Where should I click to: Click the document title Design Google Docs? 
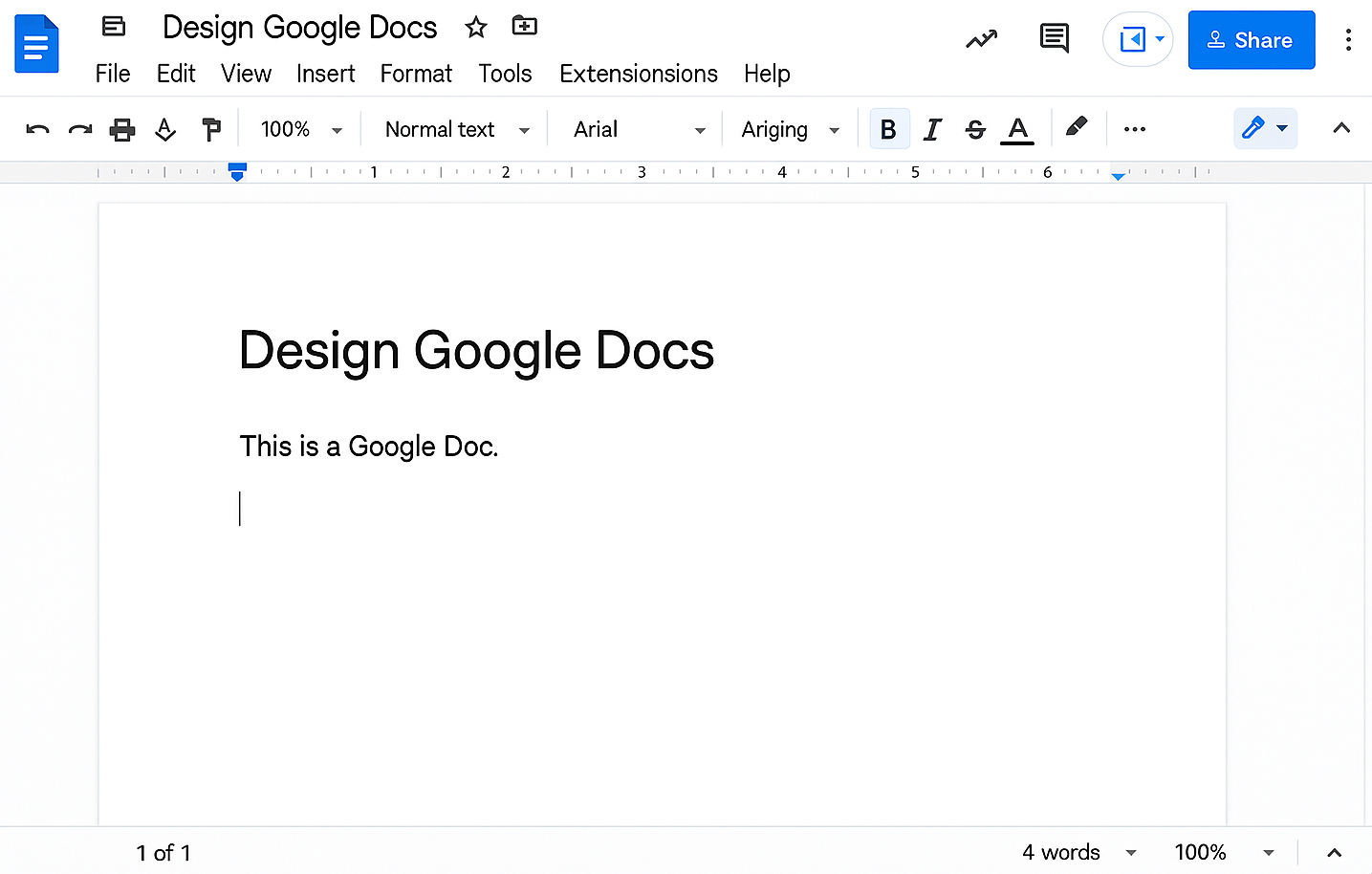(298, 27)
